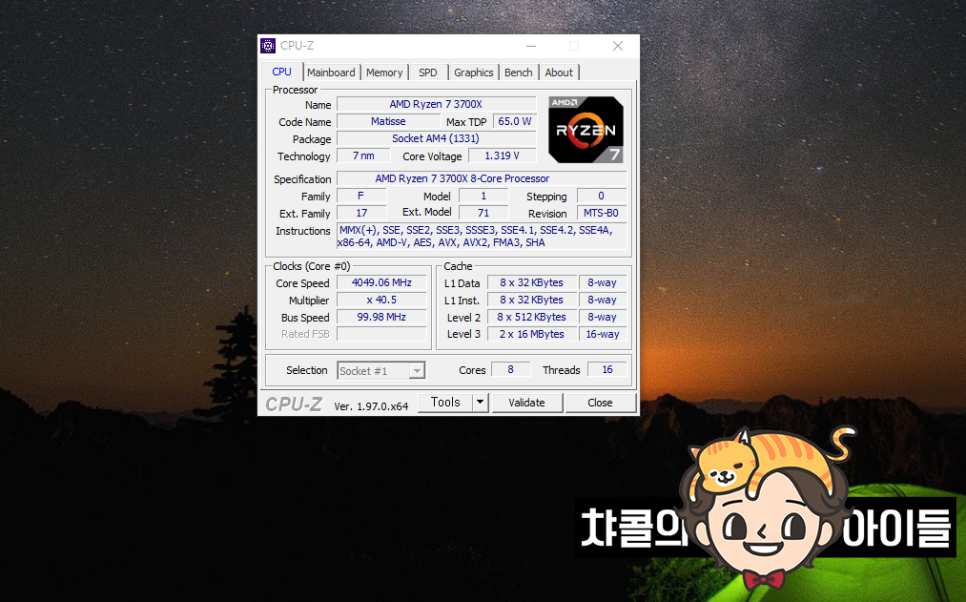This screenshot has height=602, width=966.
Task: Switch to the Bench tab
Action: tap(518, 73)
